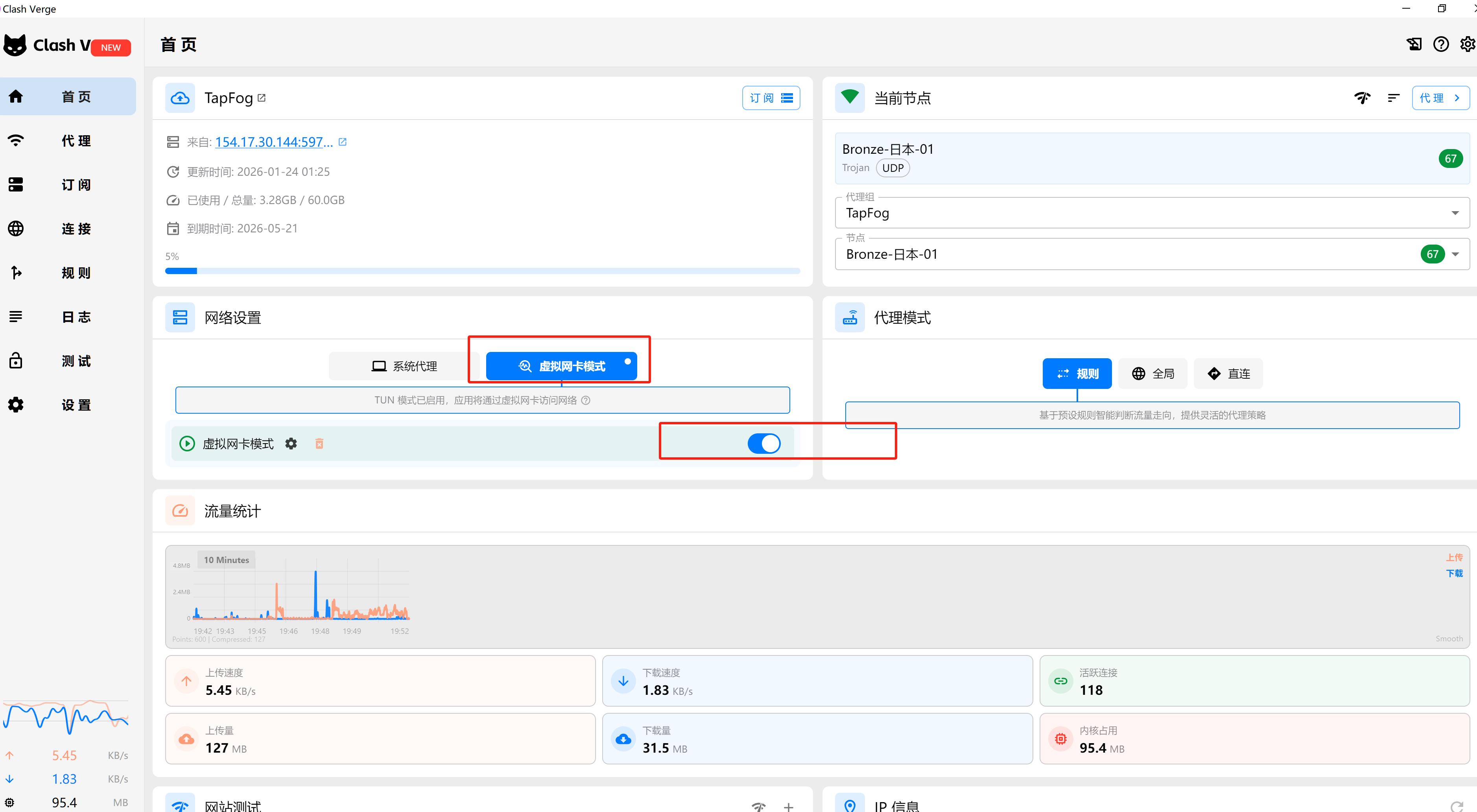Turn off the 虚拟网卡模式 switch
Screen dimensions: 1477x812
764,444
